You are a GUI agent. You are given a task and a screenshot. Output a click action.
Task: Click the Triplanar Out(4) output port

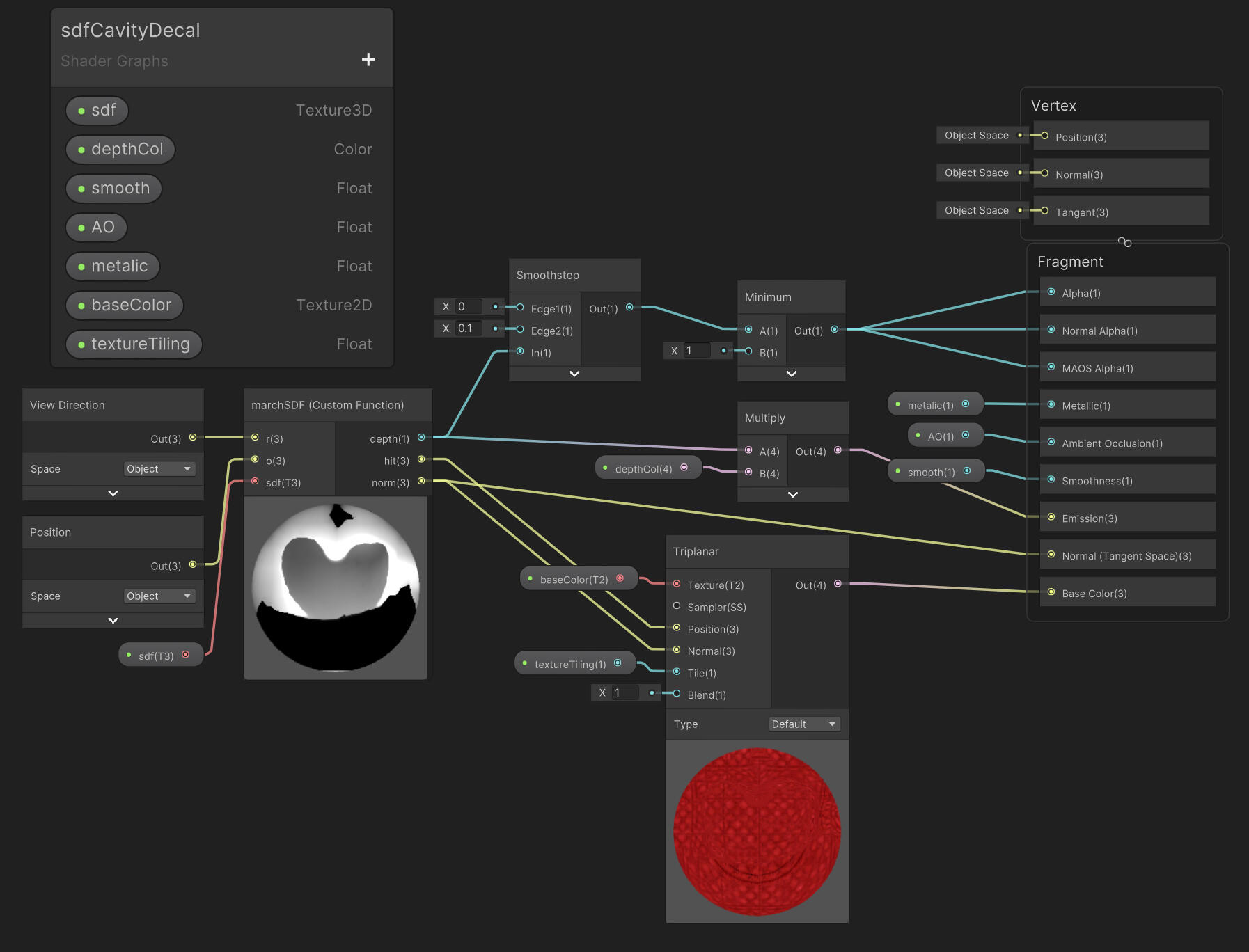838,584
